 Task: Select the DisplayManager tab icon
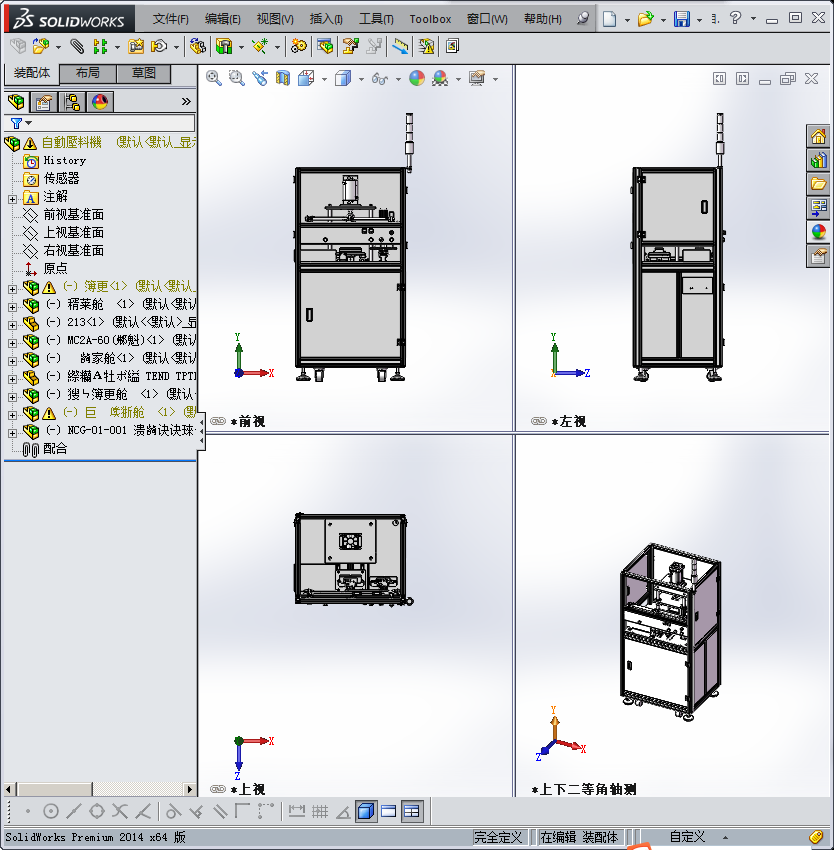[x=100, y=101]
